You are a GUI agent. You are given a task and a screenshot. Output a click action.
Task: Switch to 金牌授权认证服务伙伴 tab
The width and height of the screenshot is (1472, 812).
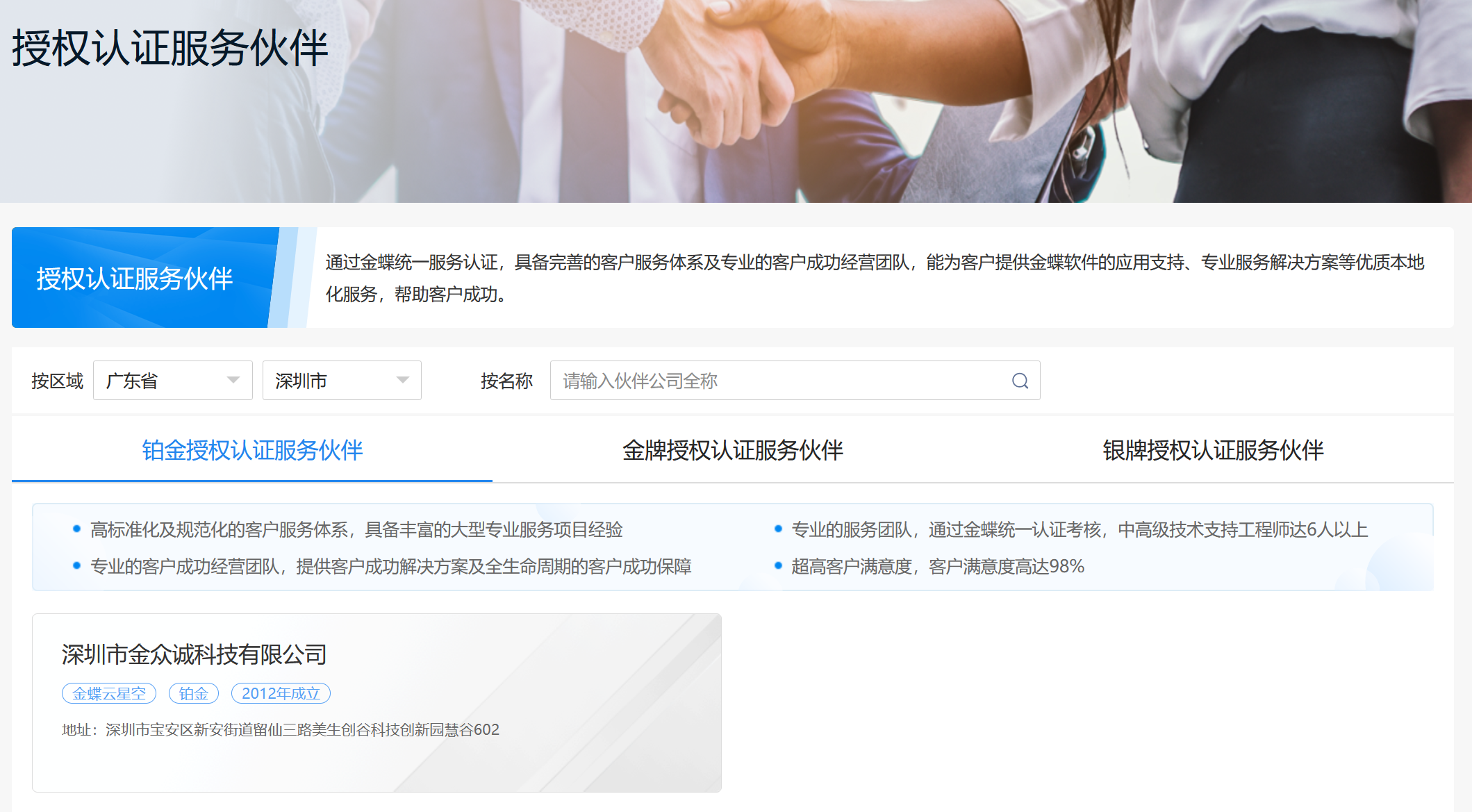tap(733, 450)
